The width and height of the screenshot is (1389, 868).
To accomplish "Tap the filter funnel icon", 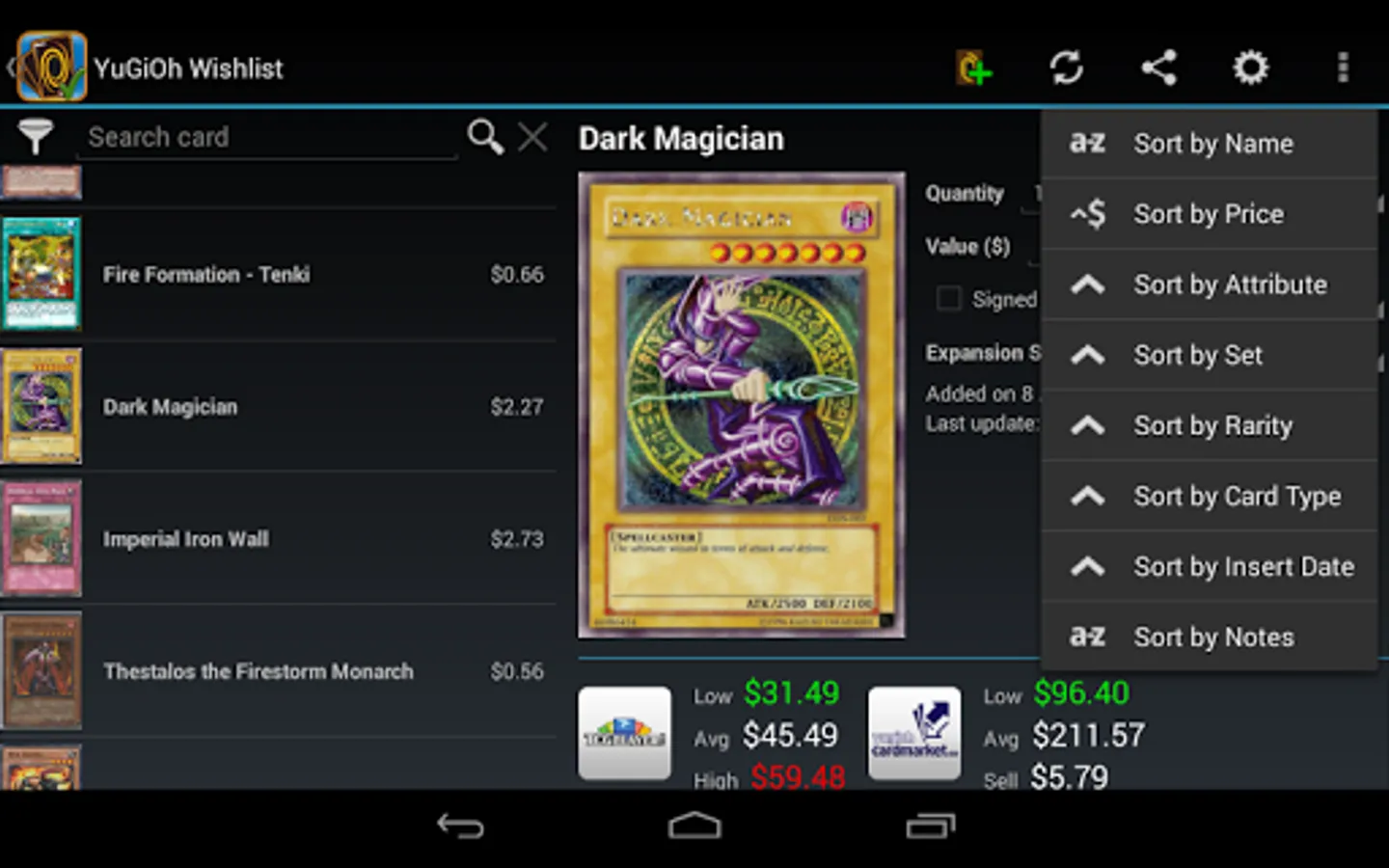I will [x=36, y=137].
